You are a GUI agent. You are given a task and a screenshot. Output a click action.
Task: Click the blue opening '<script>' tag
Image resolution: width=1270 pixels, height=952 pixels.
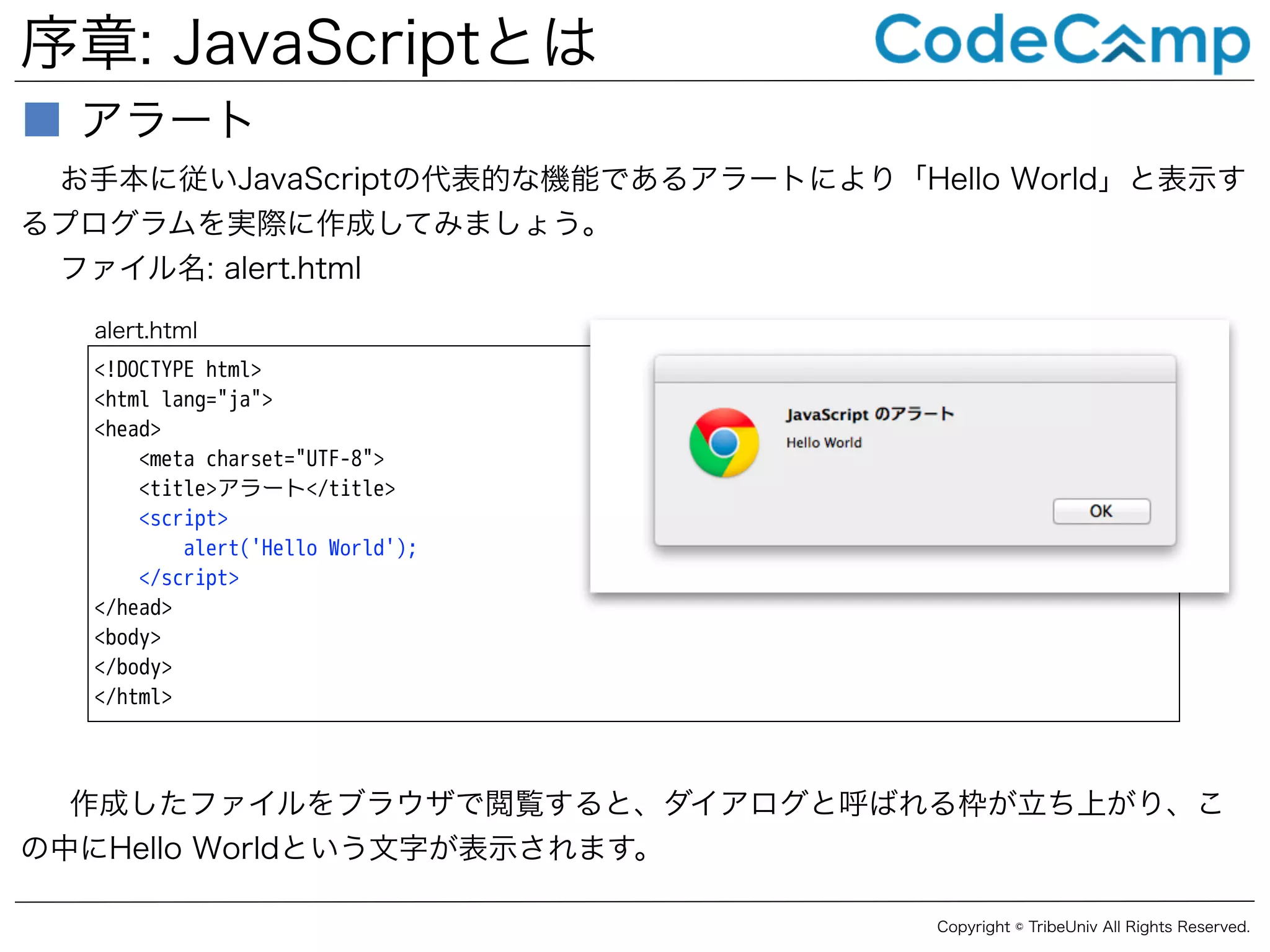(184, 519)
